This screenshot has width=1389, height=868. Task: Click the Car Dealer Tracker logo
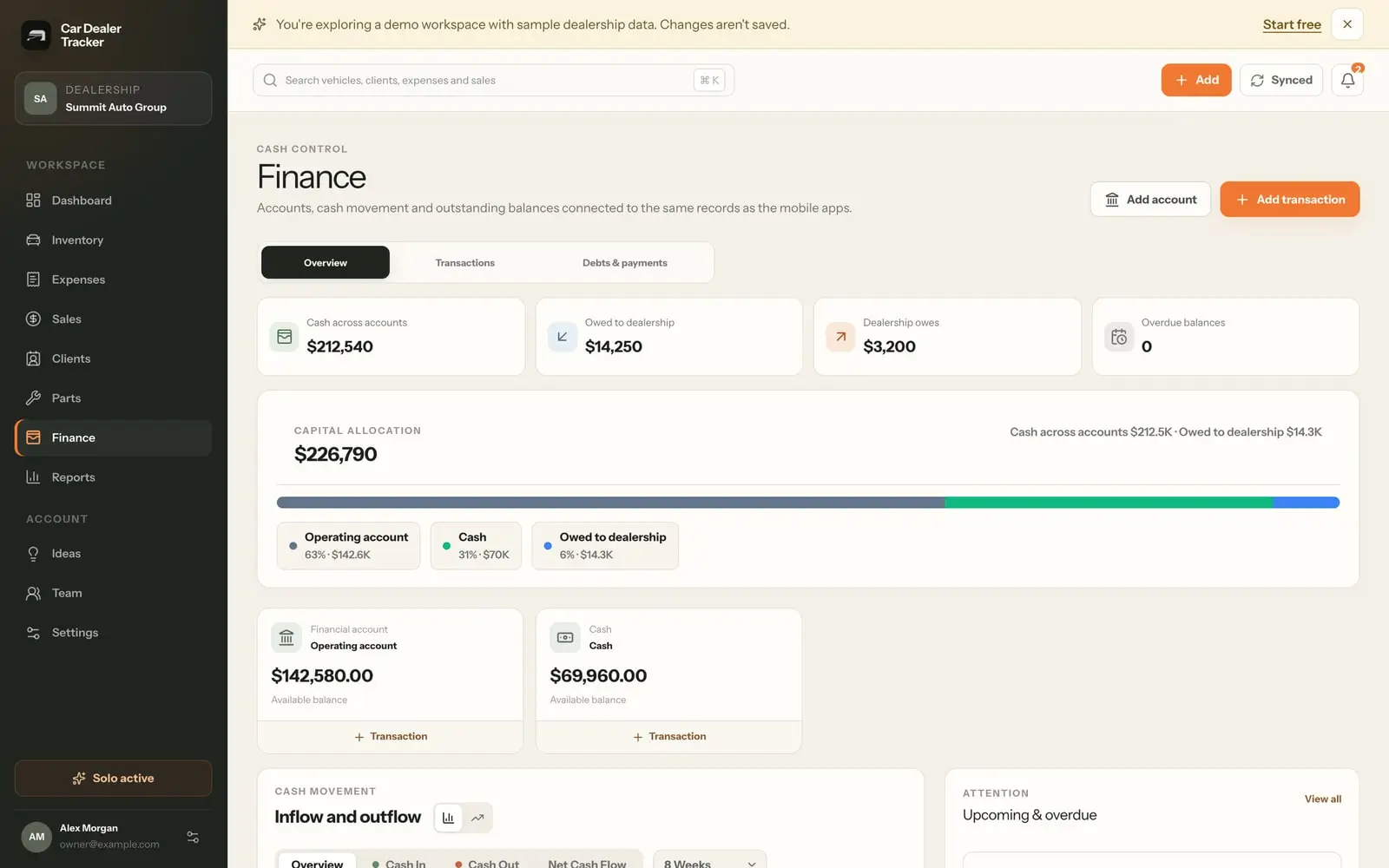point(36,36)
